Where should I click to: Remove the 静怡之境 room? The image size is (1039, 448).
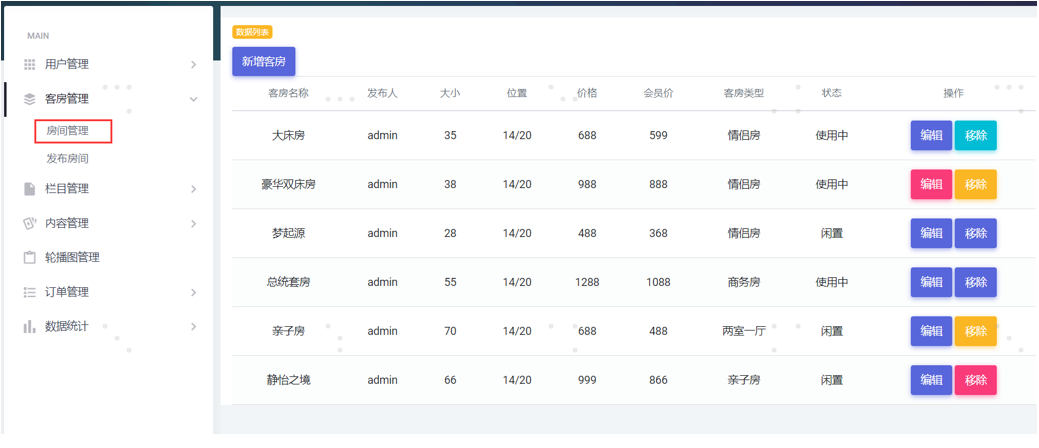[x=975, y=380]
